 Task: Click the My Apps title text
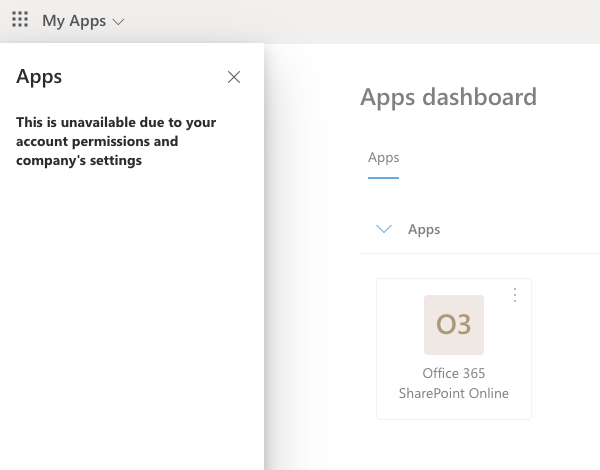tap(73, 21)
